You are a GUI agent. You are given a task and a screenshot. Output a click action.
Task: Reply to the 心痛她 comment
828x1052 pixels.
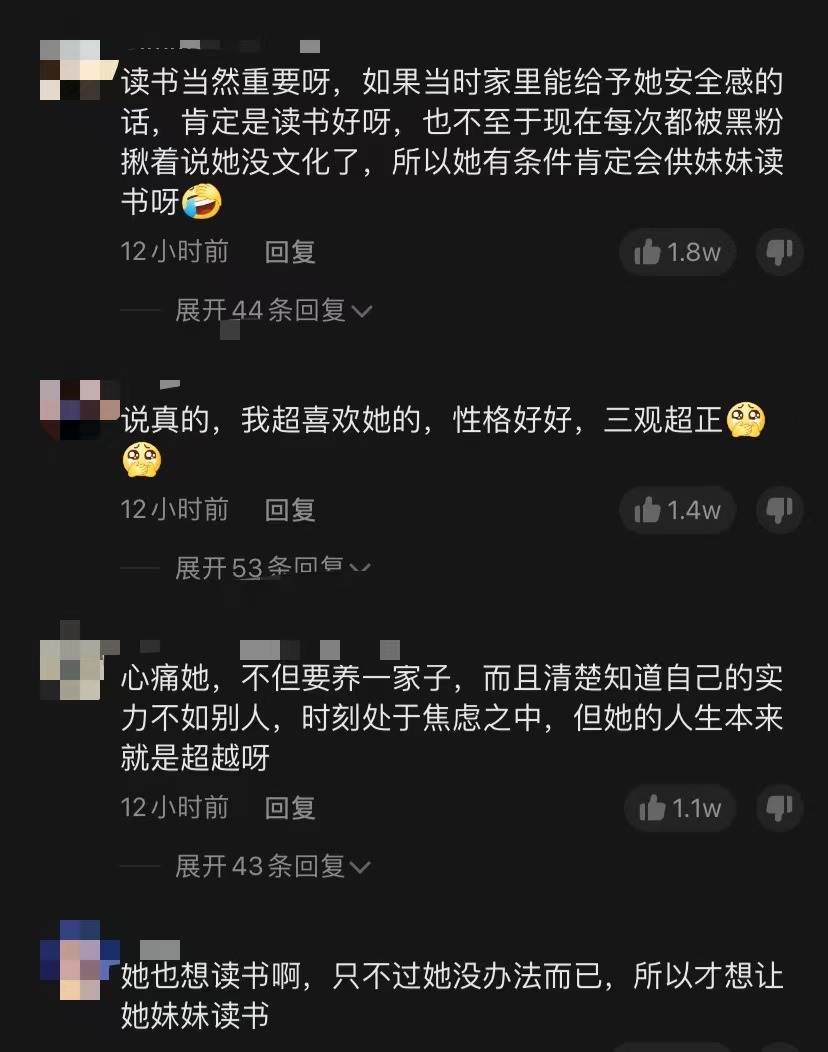290,808
